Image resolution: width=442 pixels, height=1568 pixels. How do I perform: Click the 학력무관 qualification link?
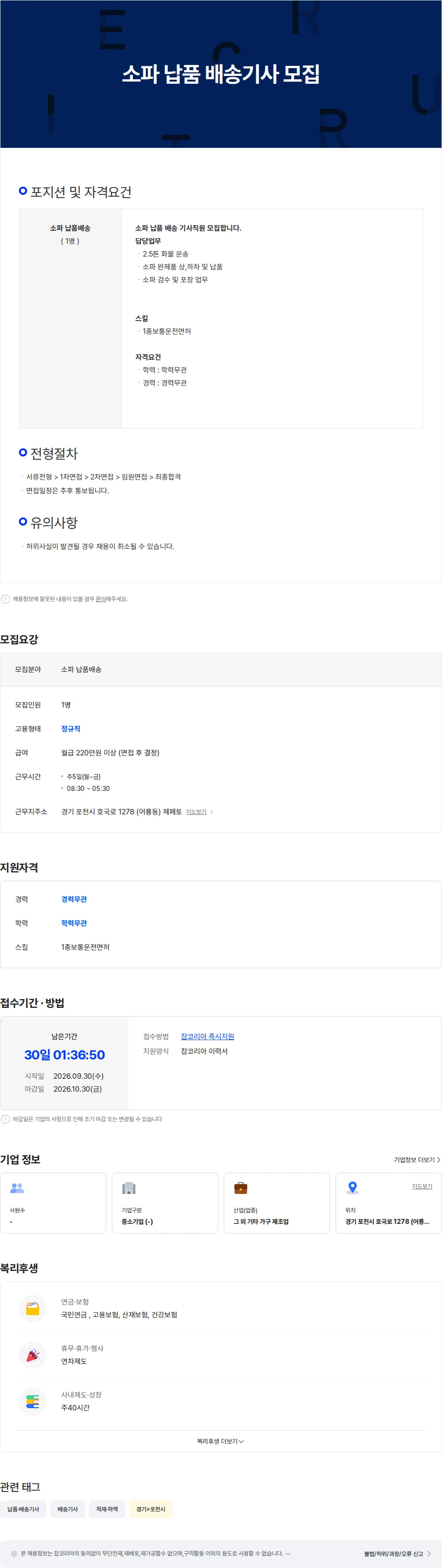pyautogui.click(x=74, y=924)
